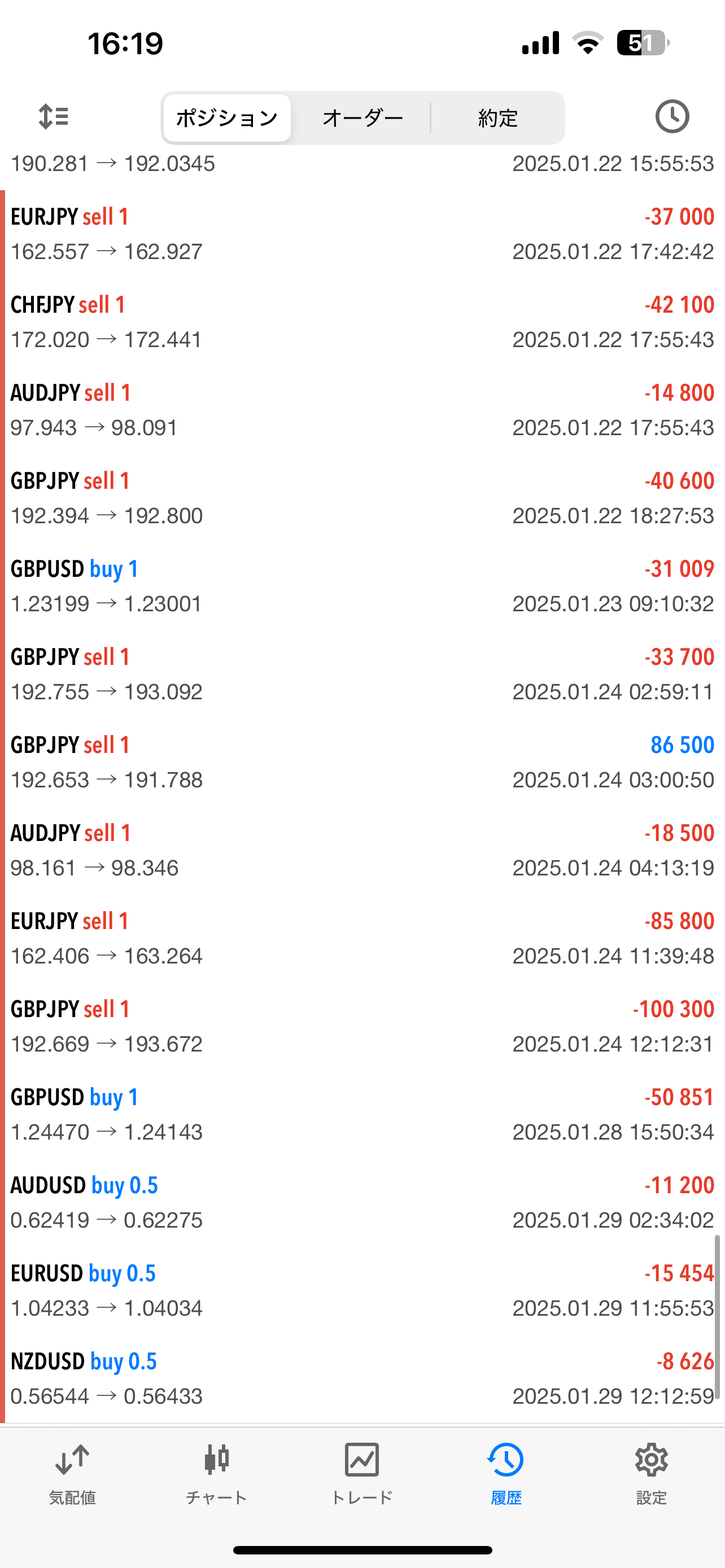Expand the NZDUSD buy 0.5 trade
Screen dimensions: 725x1568
tap(362, 1378)
